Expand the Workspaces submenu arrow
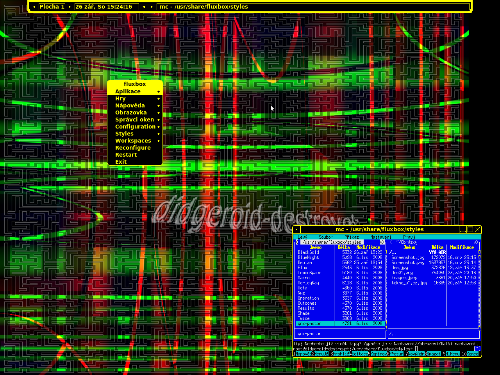Viewport: 500px width, 375px height. tap(158, 141)
